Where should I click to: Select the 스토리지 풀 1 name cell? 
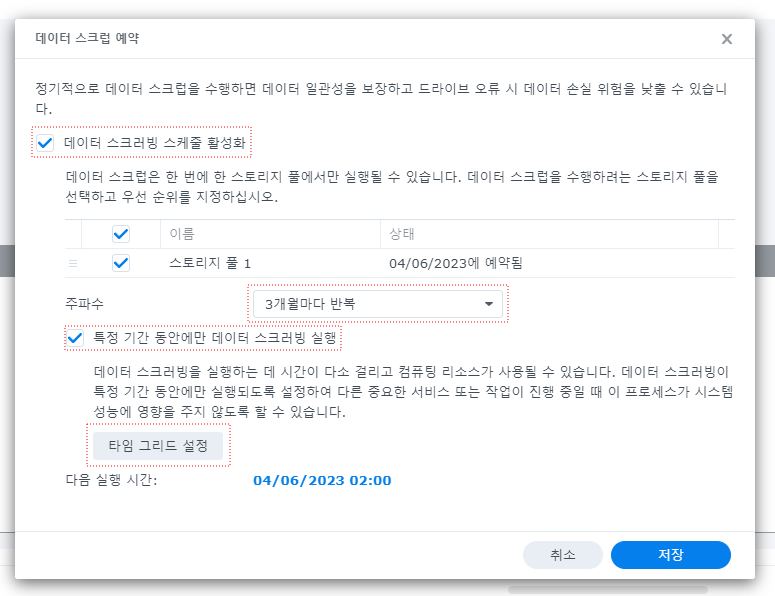coord(210,263)
